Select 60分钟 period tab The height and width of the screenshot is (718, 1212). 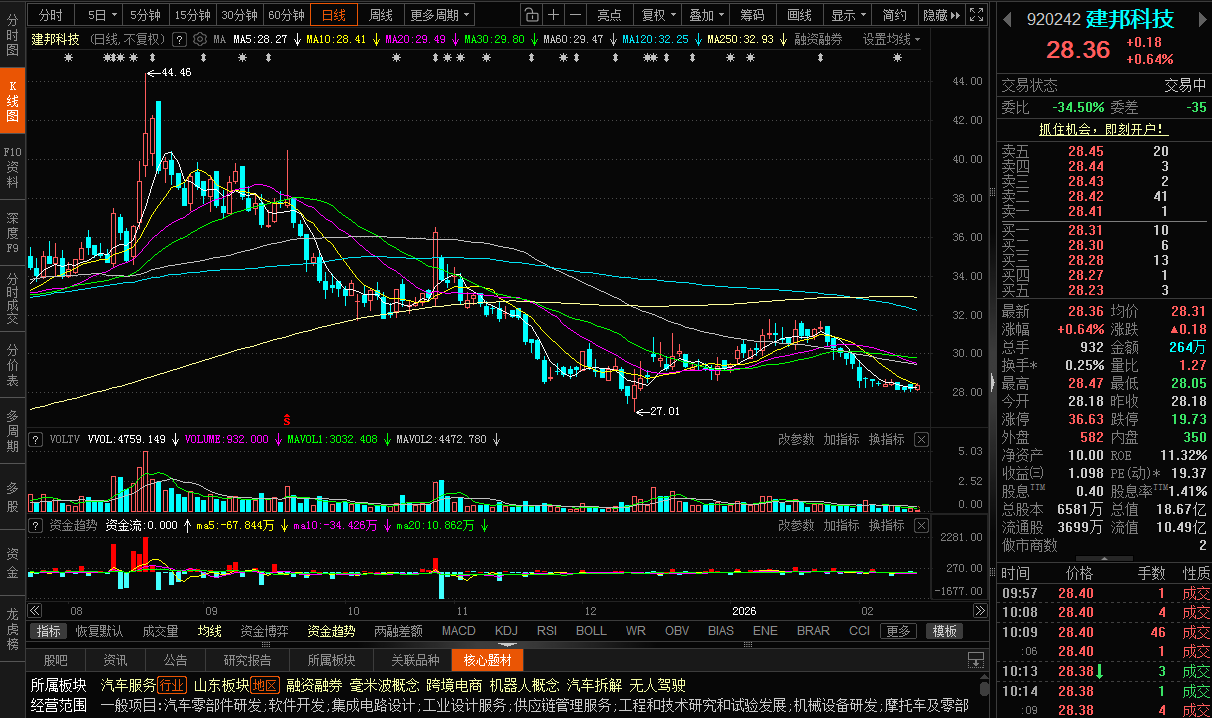pyautogui.click(x=286, y=15)
